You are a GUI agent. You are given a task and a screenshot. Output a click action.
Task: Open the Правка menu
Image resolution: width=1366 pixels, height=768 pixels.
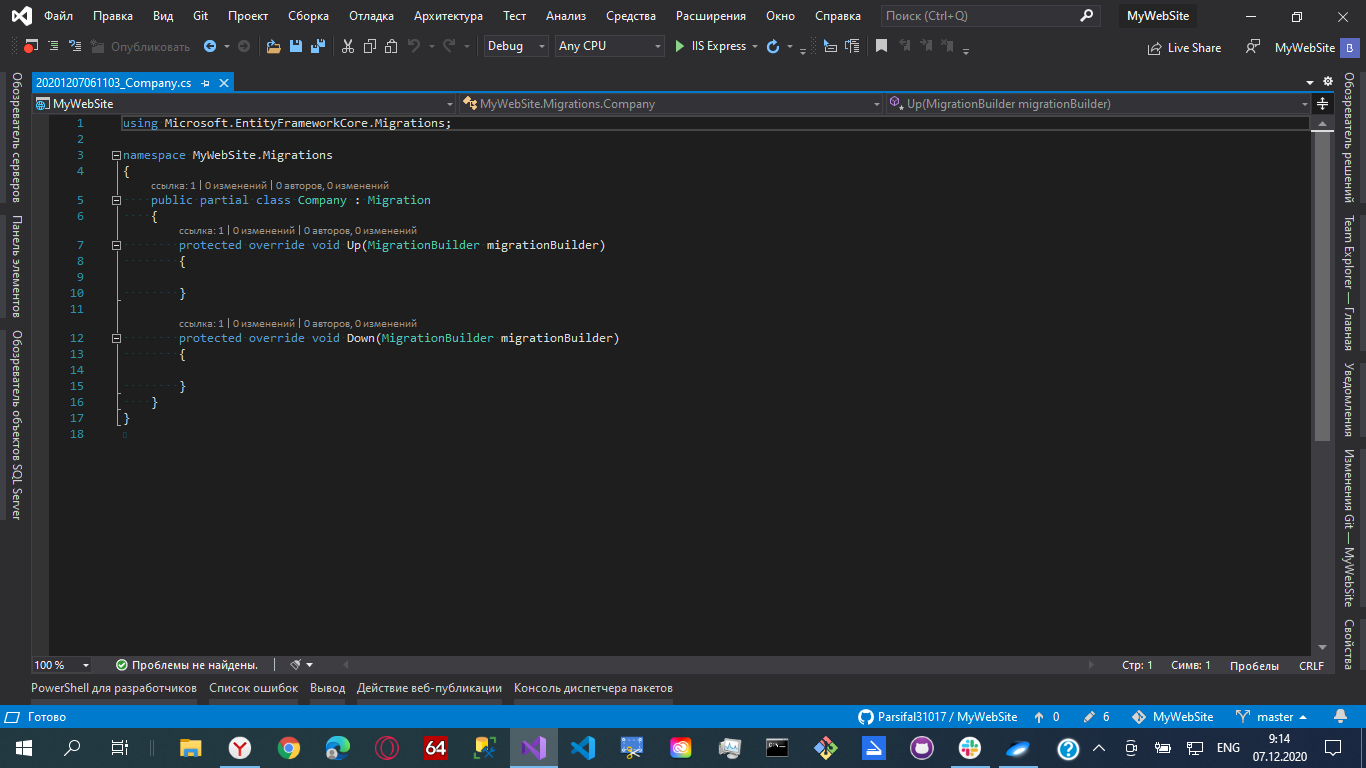(x=113, y=16)
